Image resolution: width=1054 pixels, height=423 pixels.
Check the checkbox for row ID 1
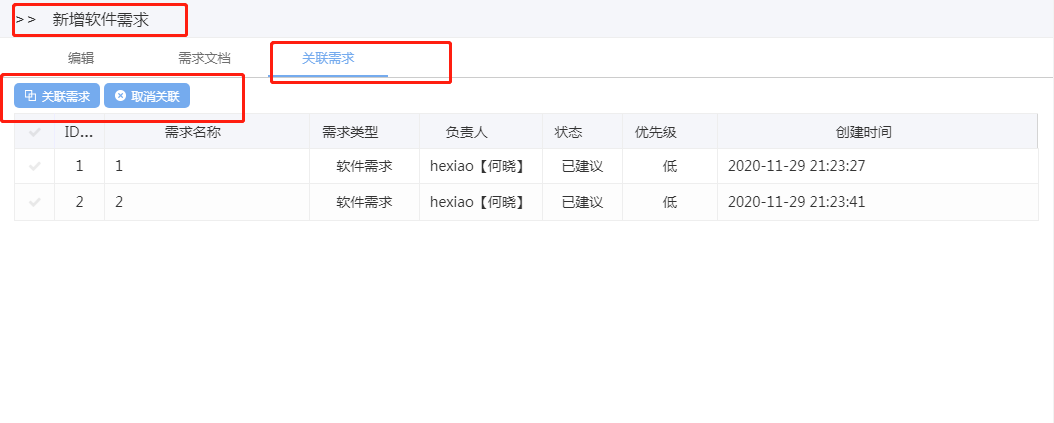click(35, 167)
